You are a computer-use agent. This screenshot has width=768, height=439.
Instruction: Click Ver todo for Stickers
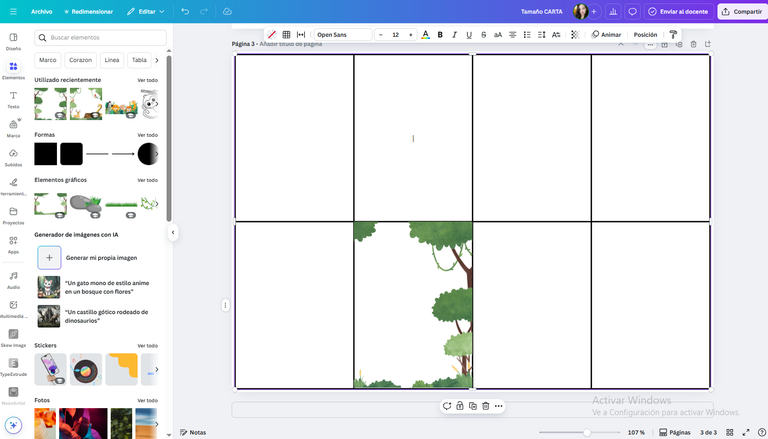pyautogui.click(x=147, y=345)
